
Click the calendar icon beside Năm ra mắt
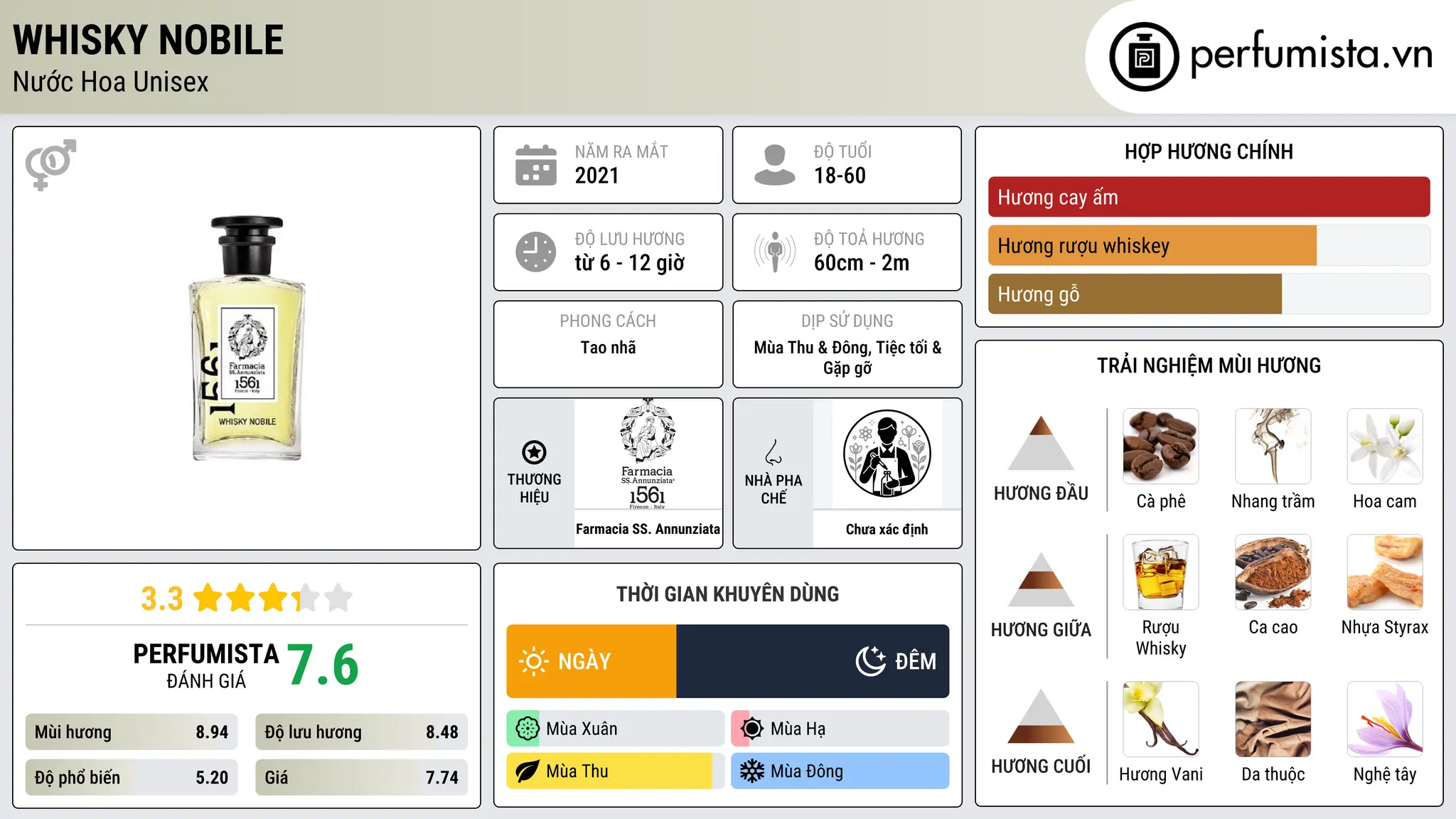click(536, 165)
